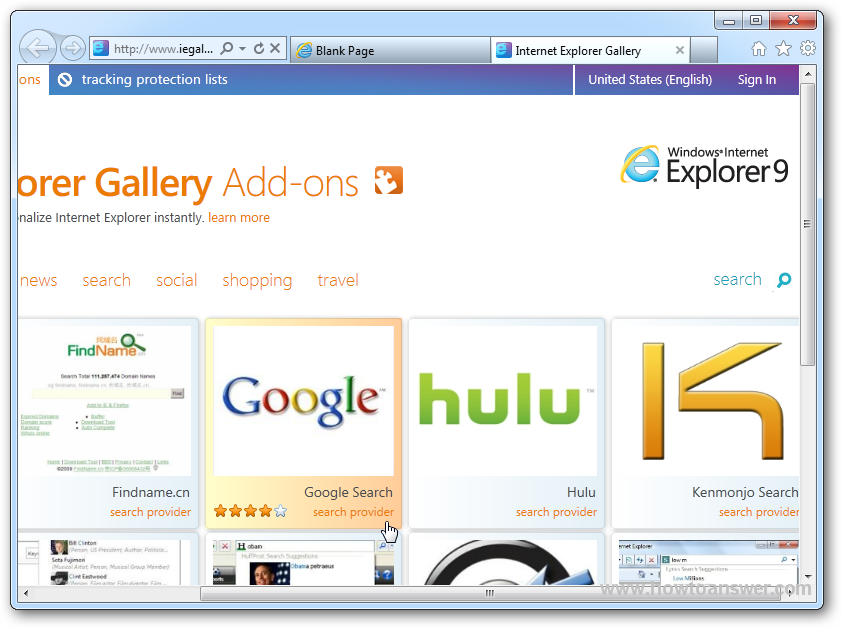Click the Google Search title
The width and height of the screenshot is (842, 628).
click(x=348, y=492)
